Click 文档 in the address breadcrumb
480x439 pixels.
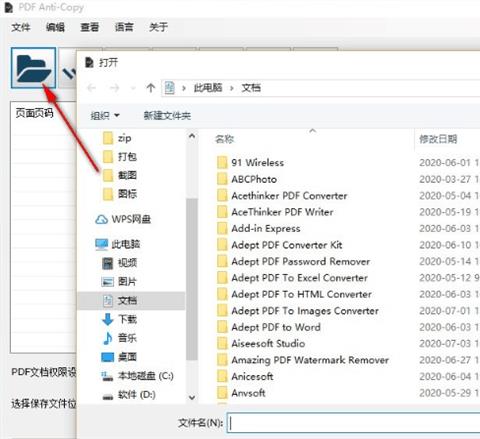pos(251,88)
